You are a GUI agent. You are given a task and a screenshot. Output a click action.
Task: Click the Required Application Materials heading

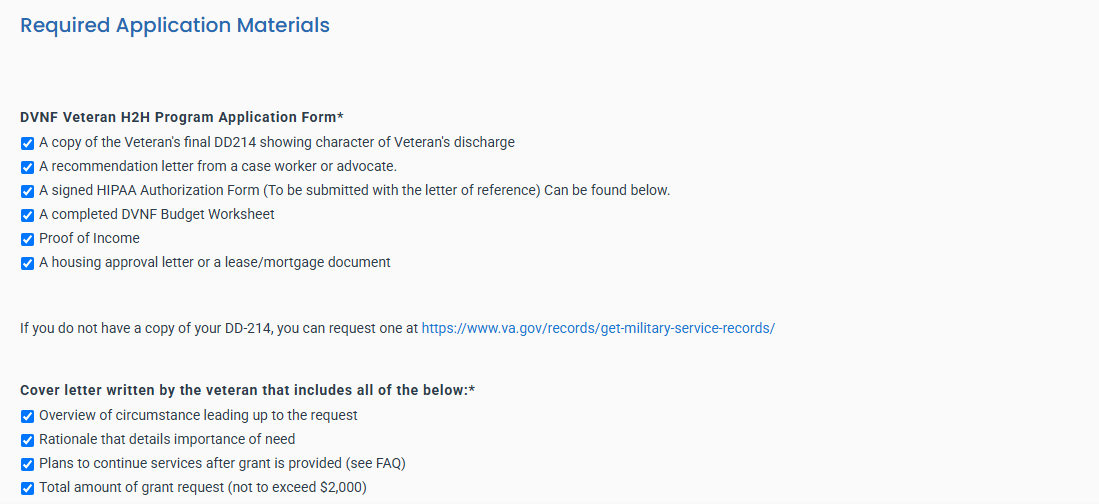(175, 25)
